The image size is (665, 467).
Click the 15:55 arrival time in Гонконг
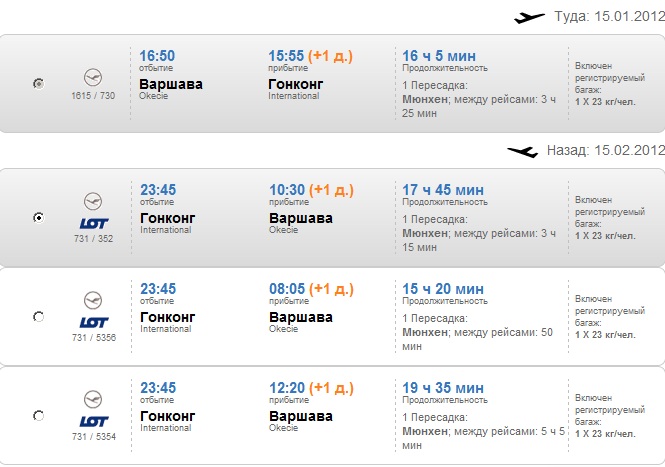[x=289, y=54]
